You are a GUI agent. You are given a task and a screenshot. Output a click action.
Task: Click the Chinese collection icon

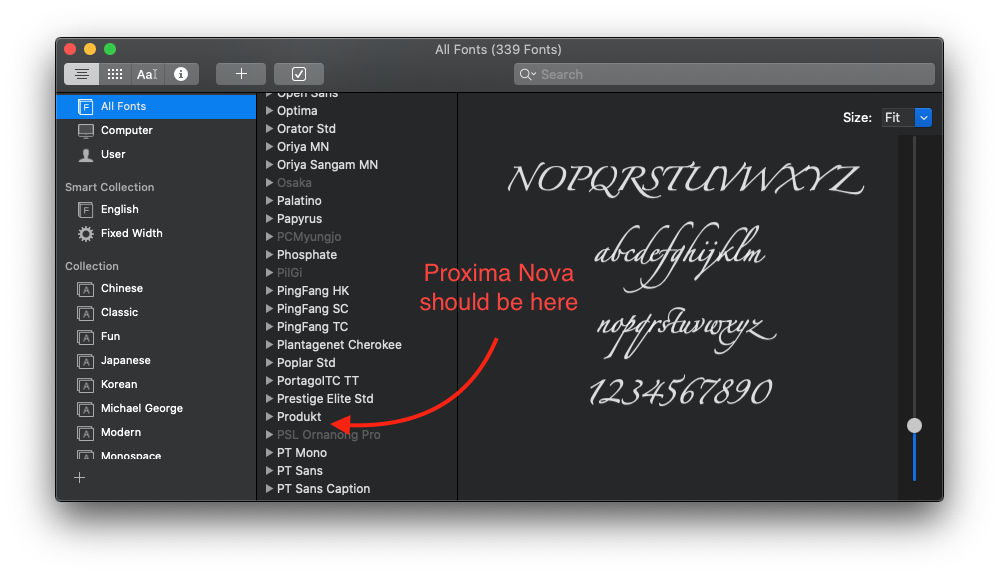pyautogui.click(x=85, y=289)
